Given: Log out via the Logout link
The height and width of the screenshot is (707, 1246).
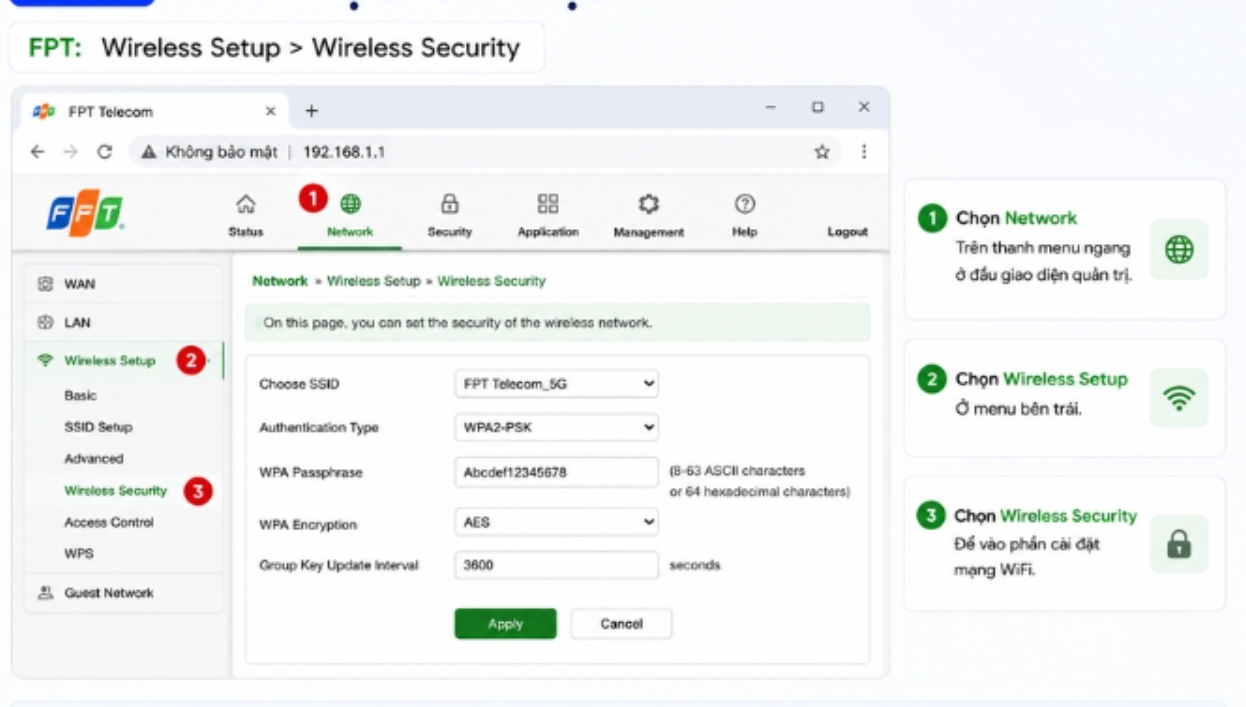Looking at the screenshot, I should pos(847,232).
